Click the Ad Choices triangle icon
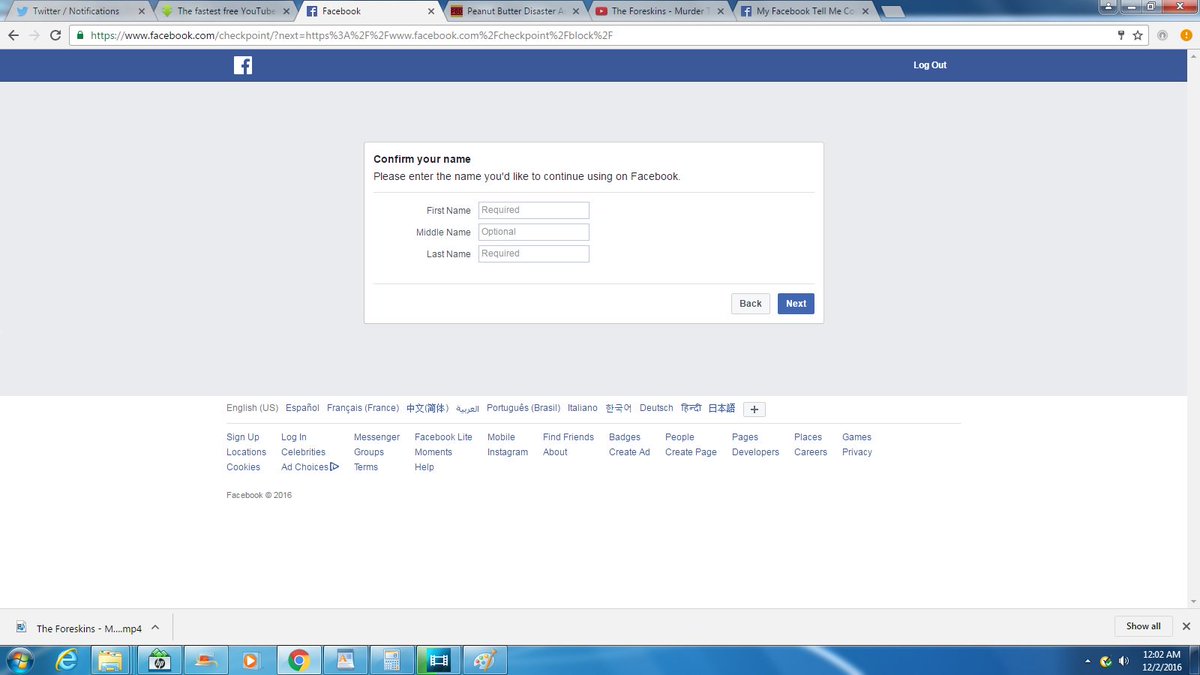Viewport: 1200px width, 675px height. pyautogui.click(x=335, y=467)
